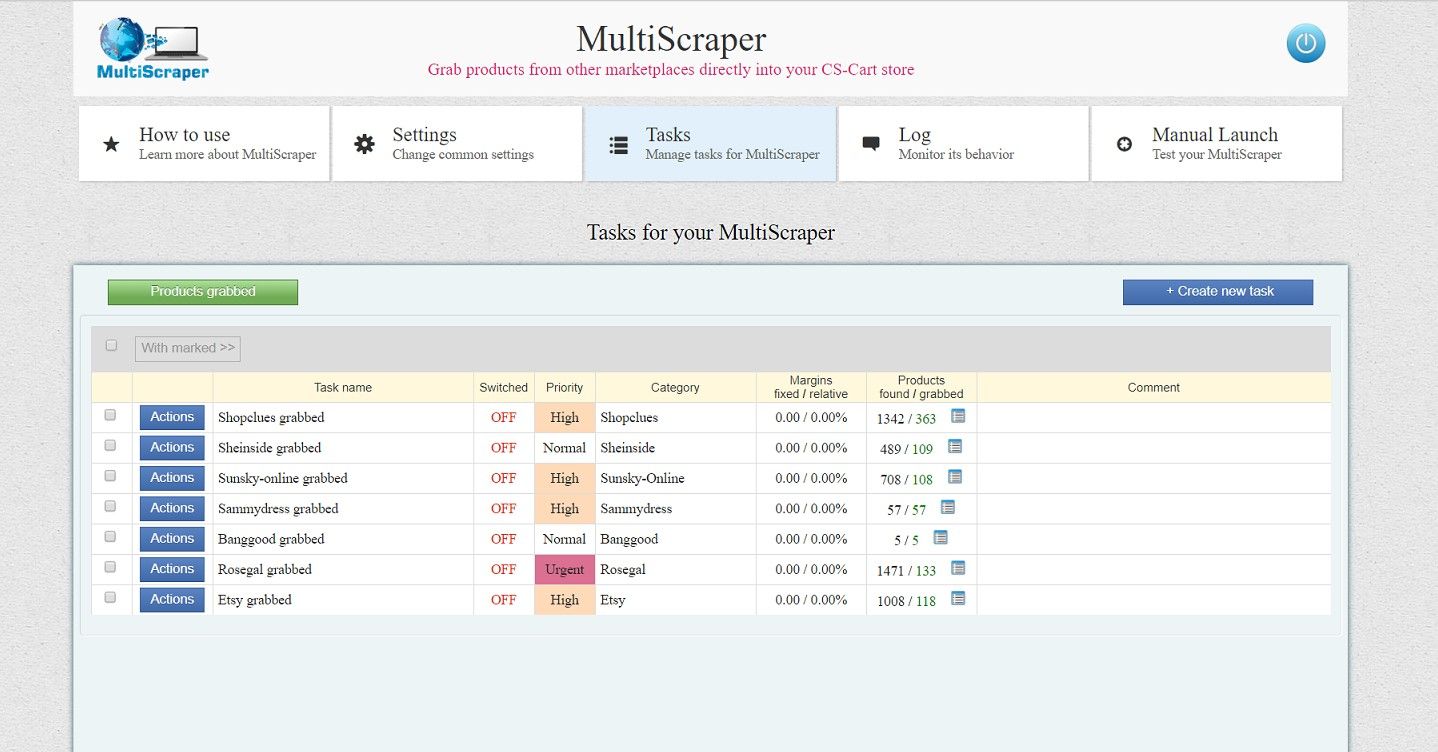Open the Manual Launch tab
Viewport: 1438px width, 752px height.
(x=1216, y=144)
